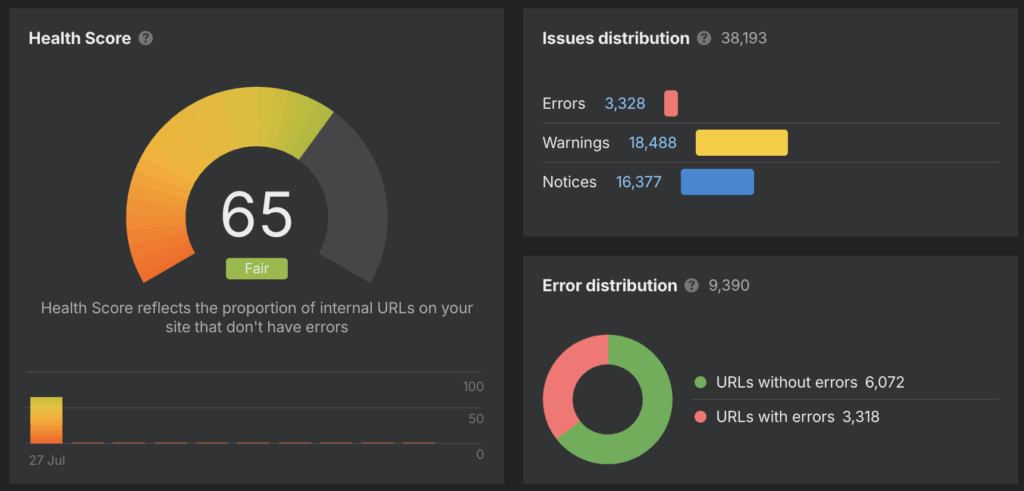Screen dimensions: 1024x491
Task: Click the URLs without errors label
Action: coord(787,382)
